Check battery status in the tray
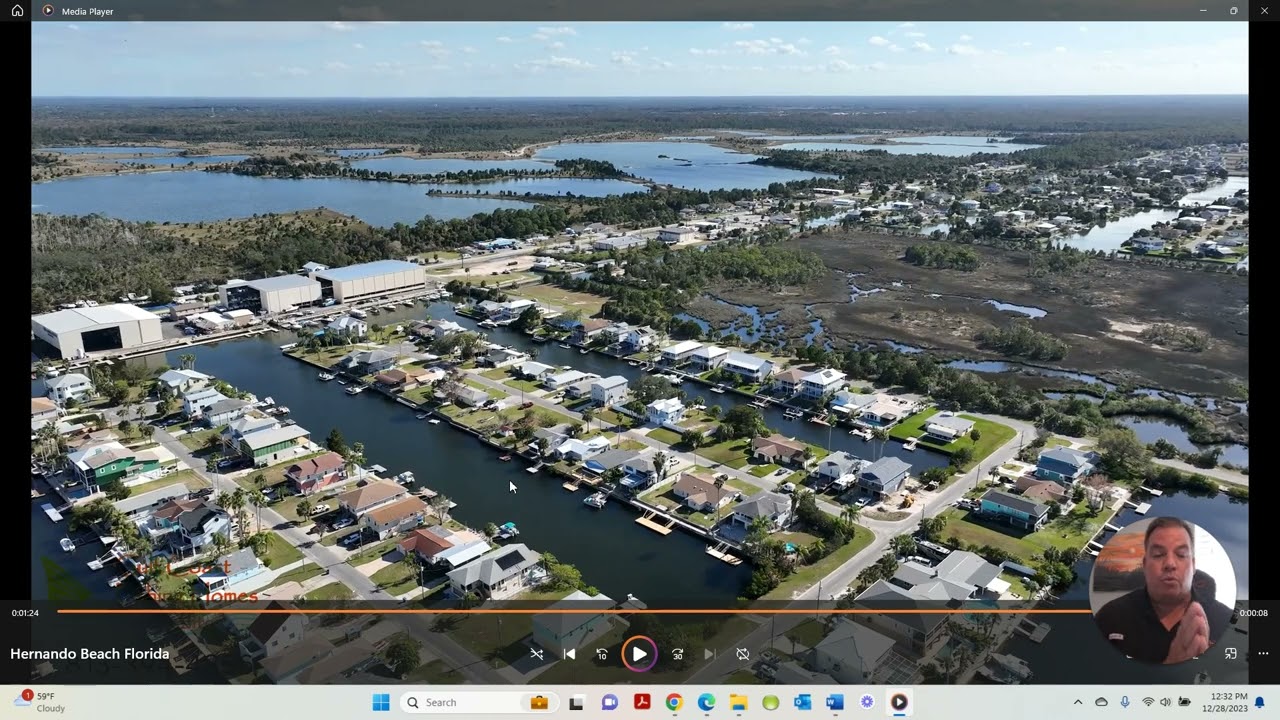 coord(1185,702)
